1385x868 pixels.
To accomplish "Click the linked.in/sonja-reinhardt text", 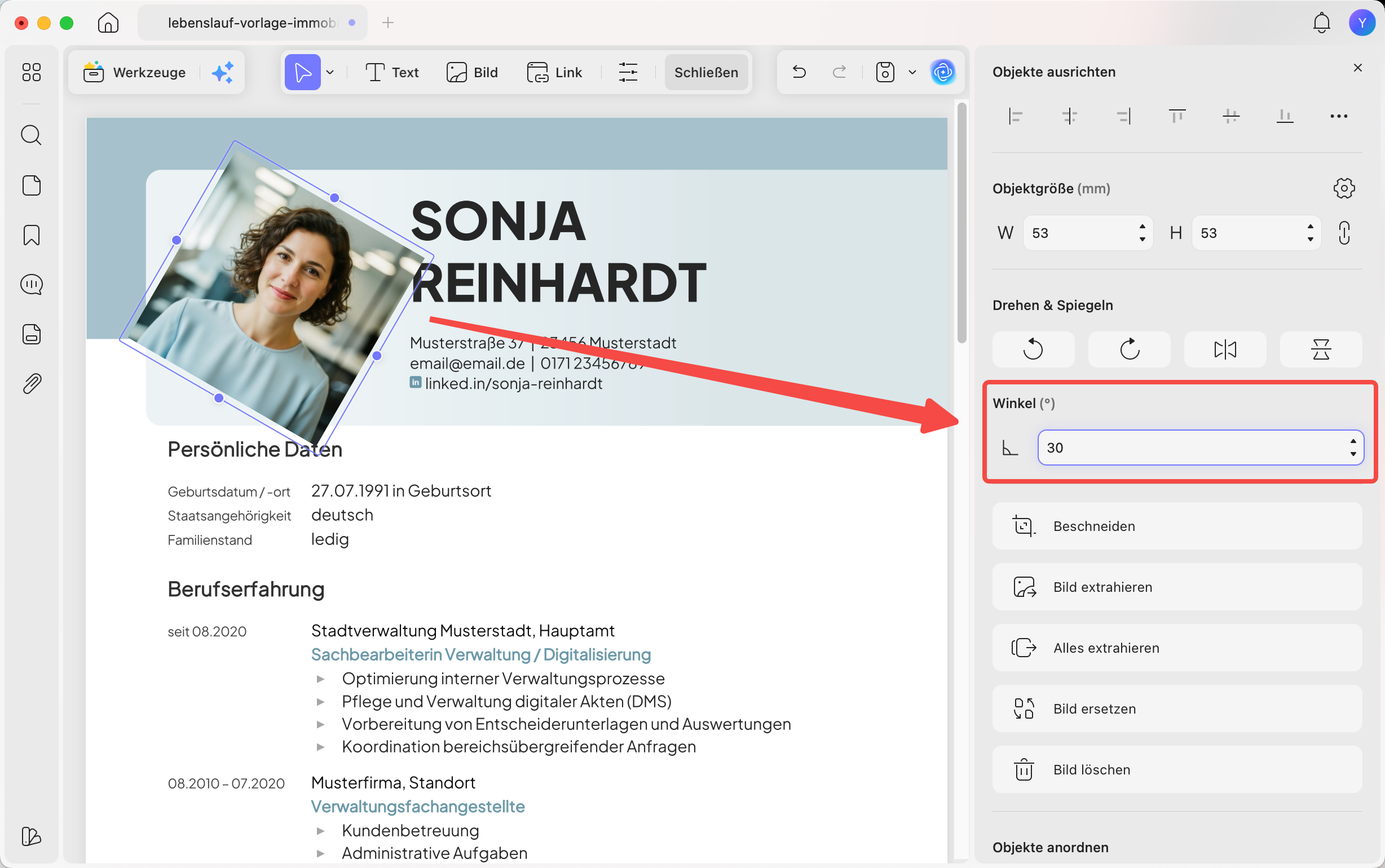I will coord(513,383).
